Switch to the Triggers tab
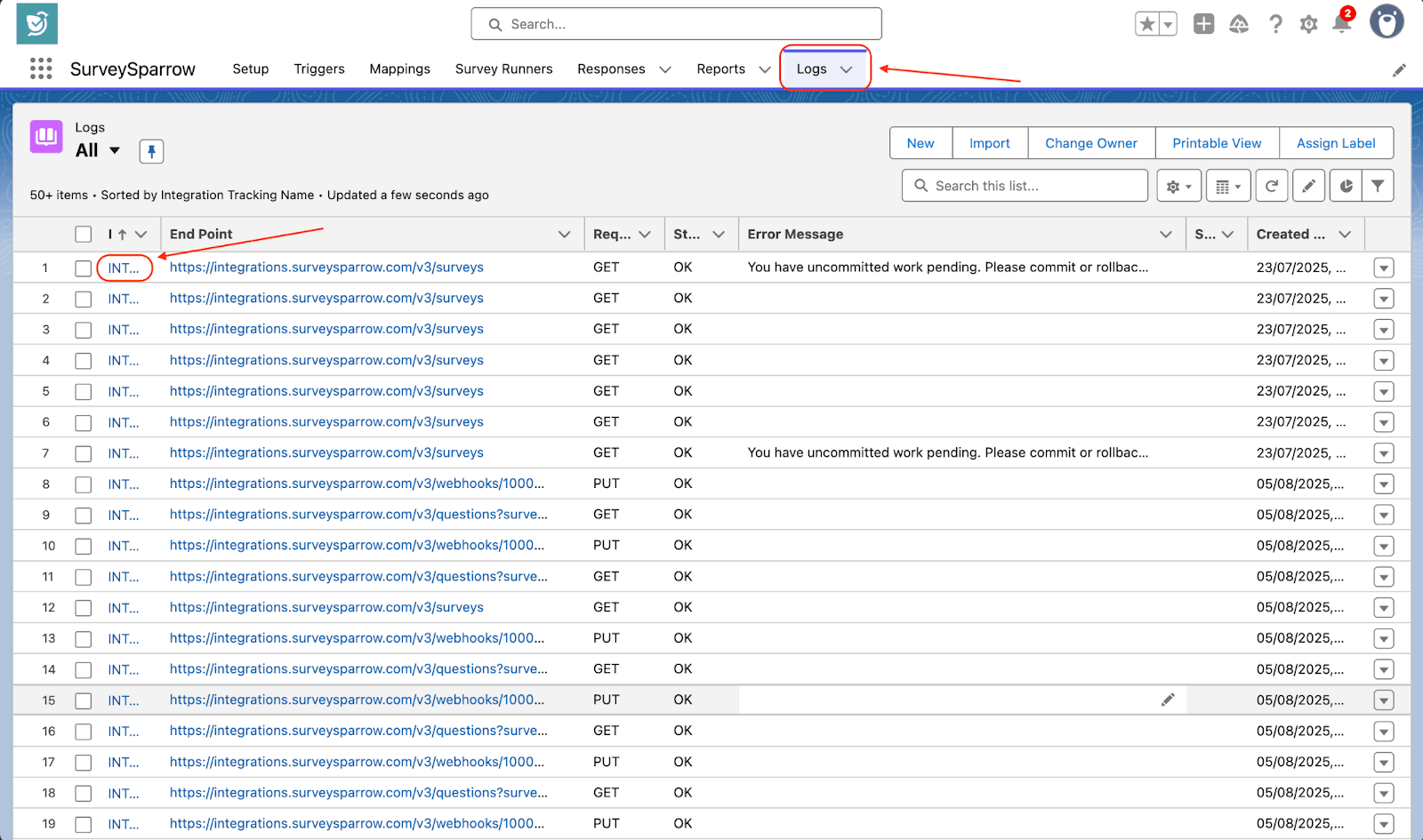Viewport: 1423px width, 840px height. [319, 69]
